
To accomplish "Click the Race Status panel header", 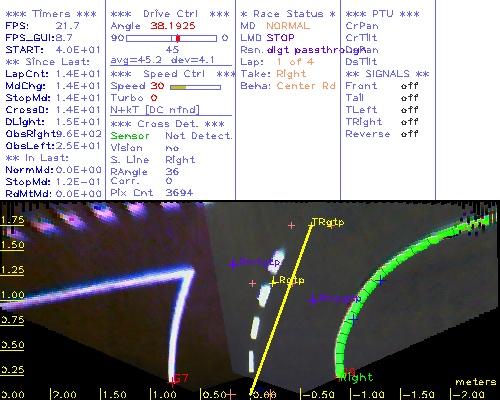I will point(288,14).
